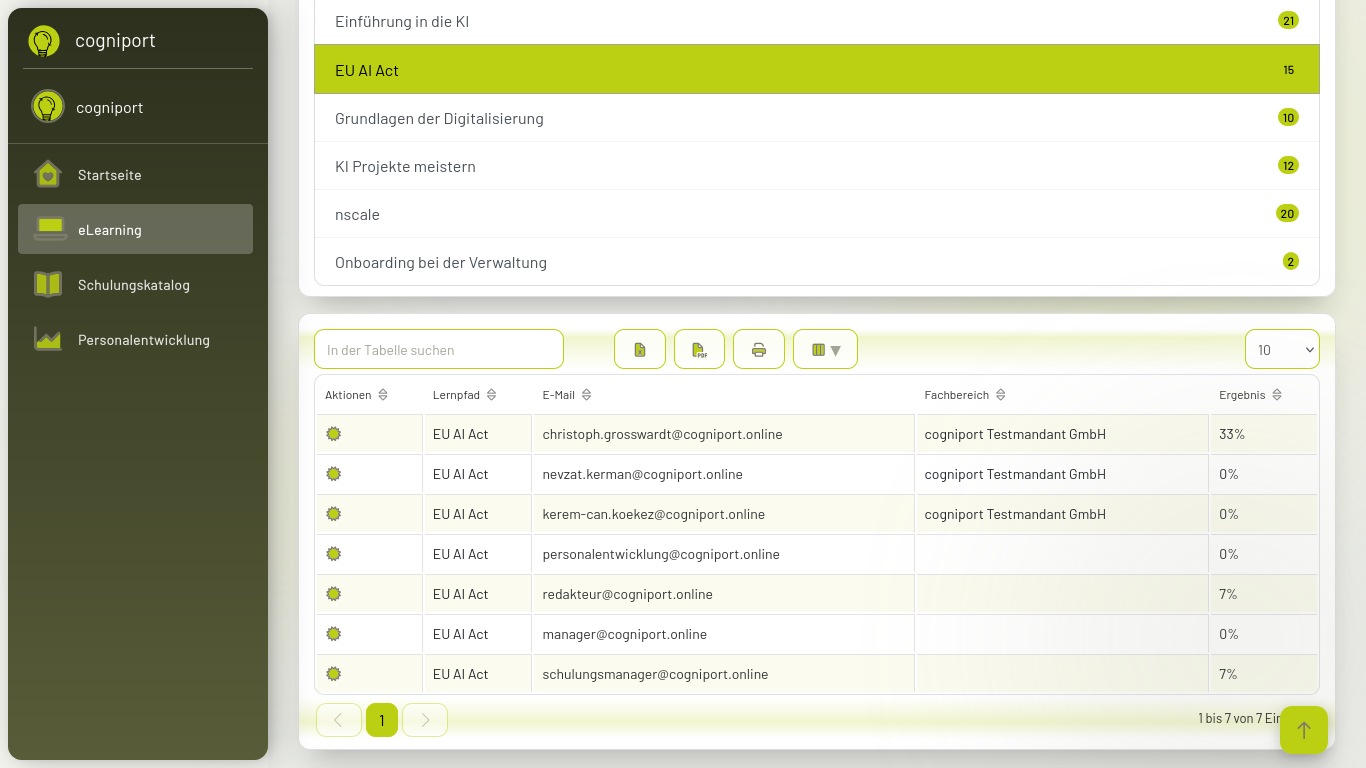Select page 1 in pagination
This screenshot has width=1366, height=768.
click(382, 720)
